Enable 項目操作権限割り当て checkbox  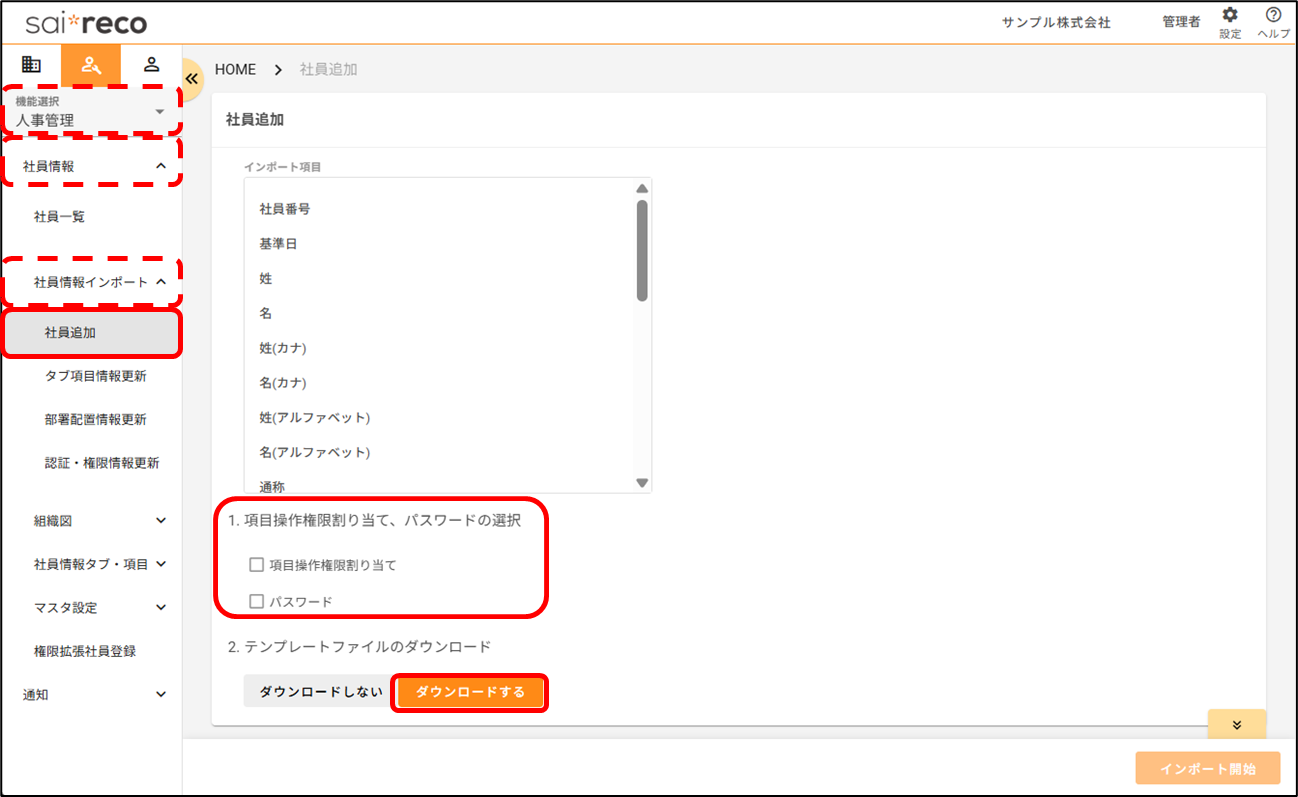(x=257, y=565)
